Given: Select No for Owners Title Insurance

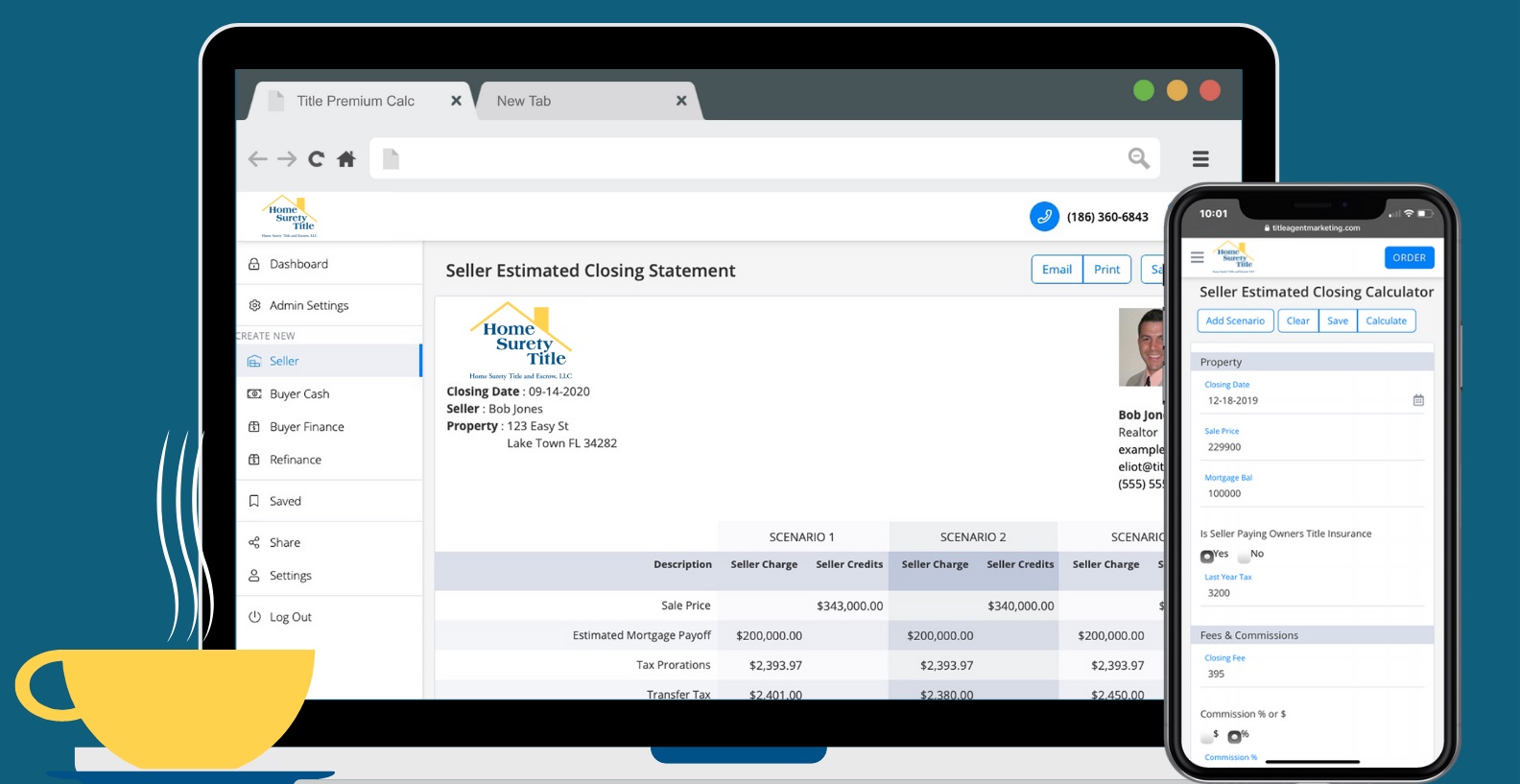Looking at the screenshot, I should point(1244,556).
